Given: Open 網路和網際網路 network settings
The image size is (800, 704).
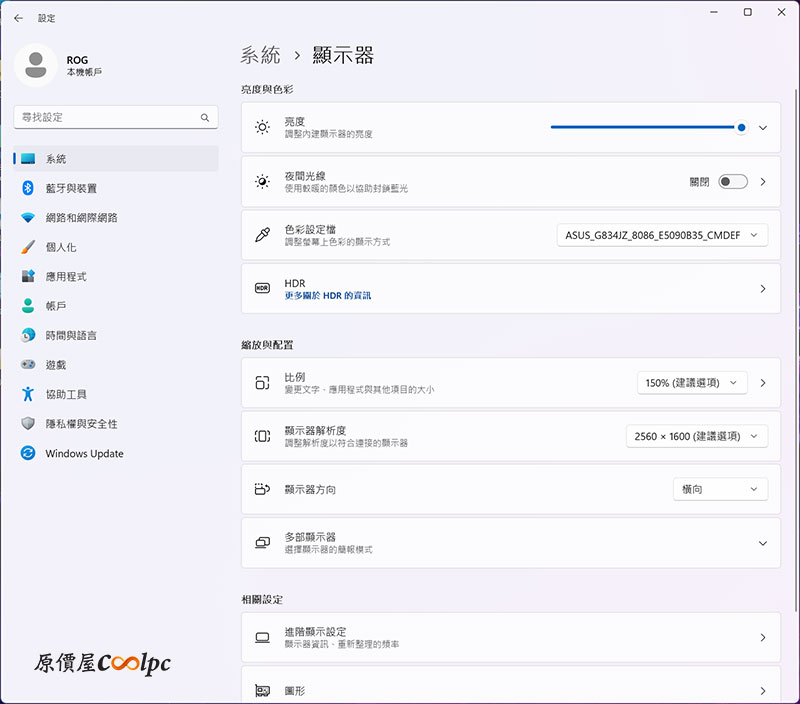Looking at the screenshot, I should click(81, 218).
